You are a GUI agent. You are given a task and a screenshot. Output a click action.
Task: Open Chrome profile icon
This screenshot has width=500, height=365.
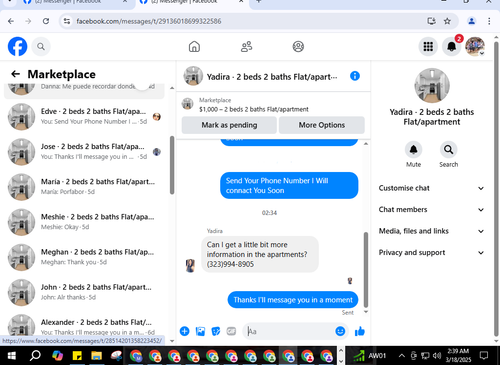pyautogui.click(x=471, y=21)
